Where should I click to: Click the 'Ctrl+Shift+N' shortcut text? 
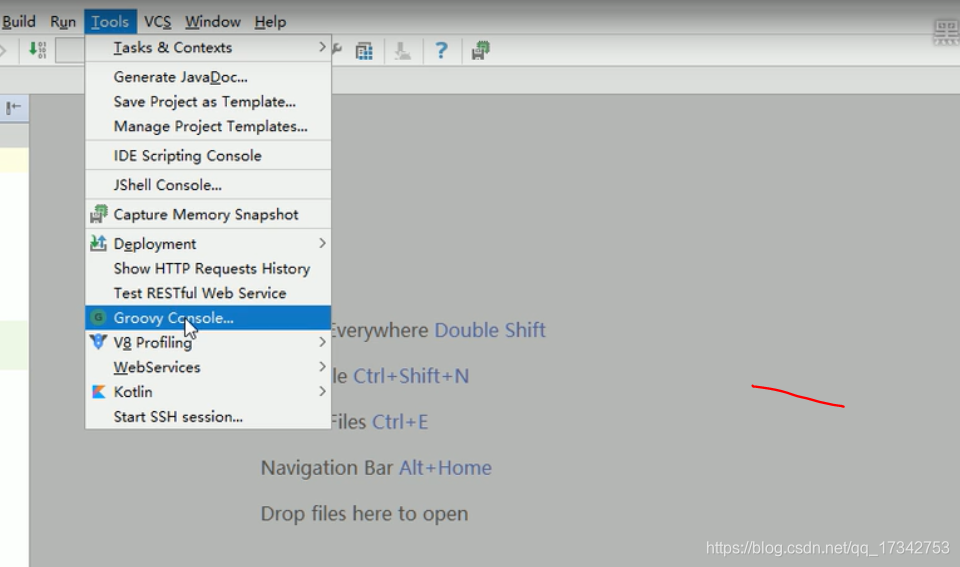[411, 376]
